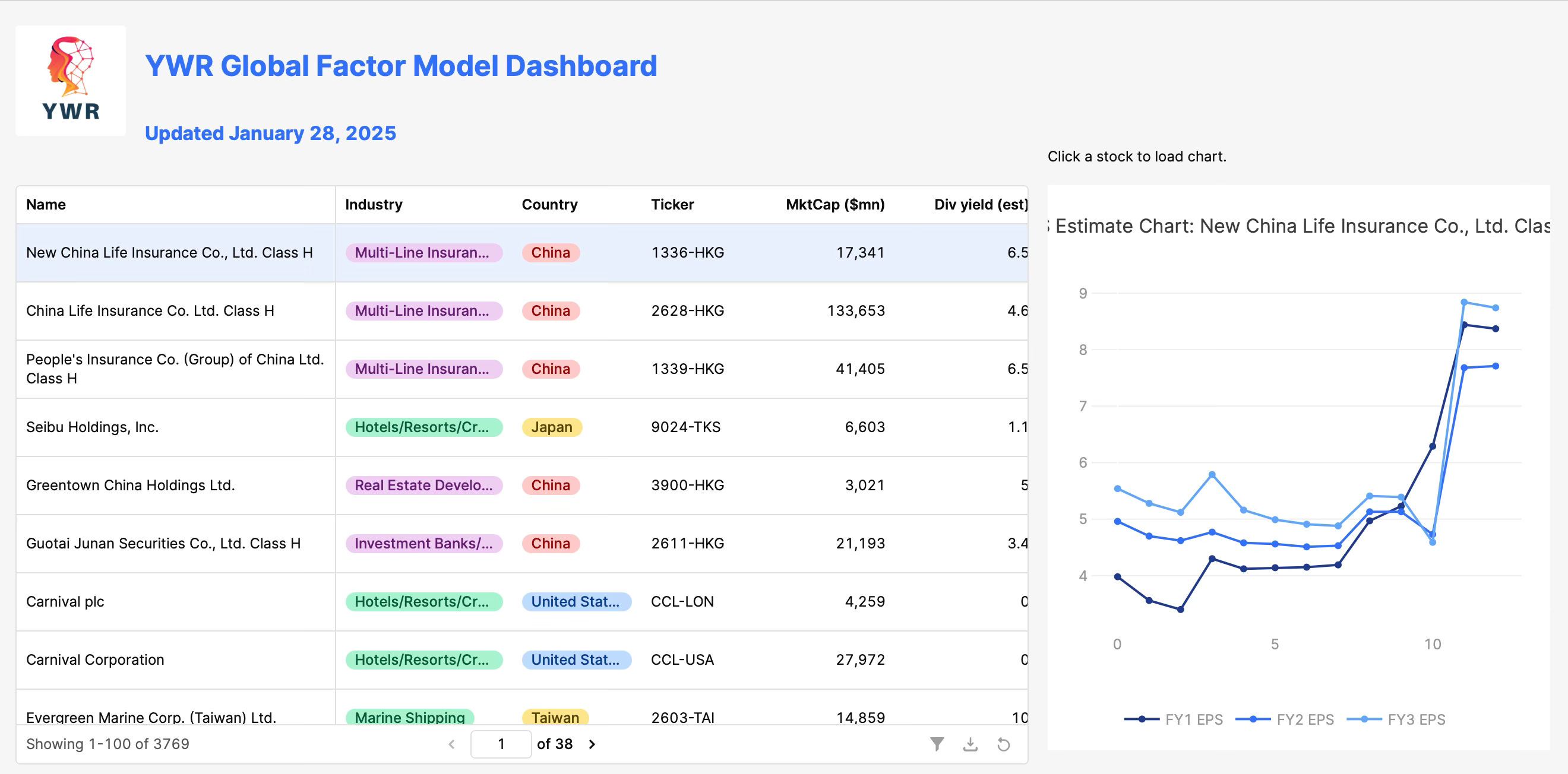The width and height of the screenshot is (1568, 774).
Task: Click ticker 2628-HKG cell
Action: [687, 311]
